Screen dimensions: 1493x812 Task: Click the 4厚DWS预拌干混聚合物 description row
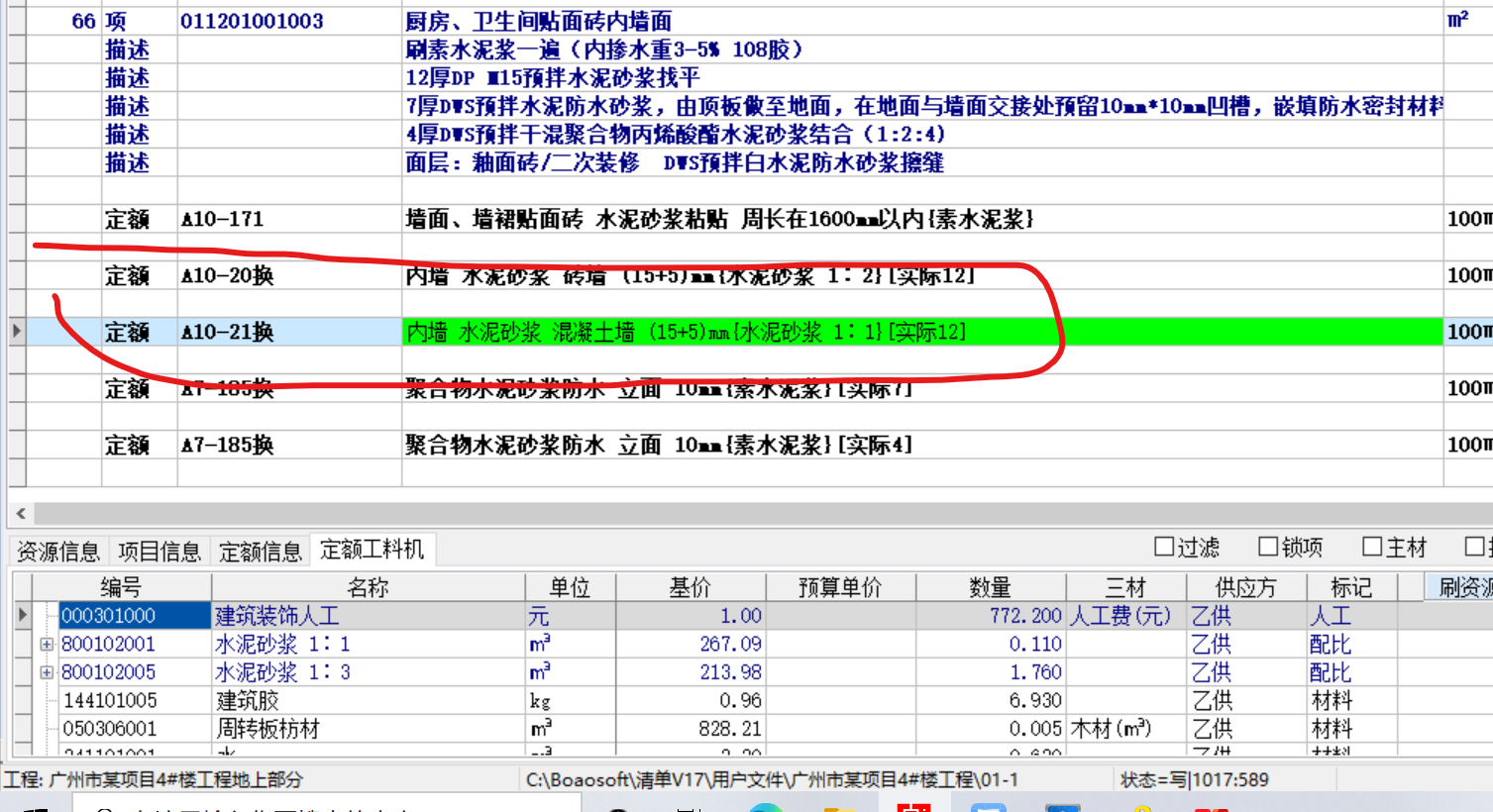click(922, 134)
